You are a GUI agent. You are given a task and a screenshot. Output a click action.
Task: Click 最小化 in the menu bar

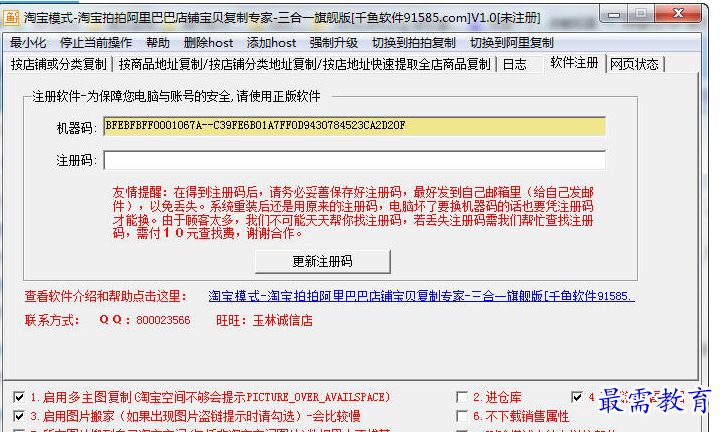(28, 43)
